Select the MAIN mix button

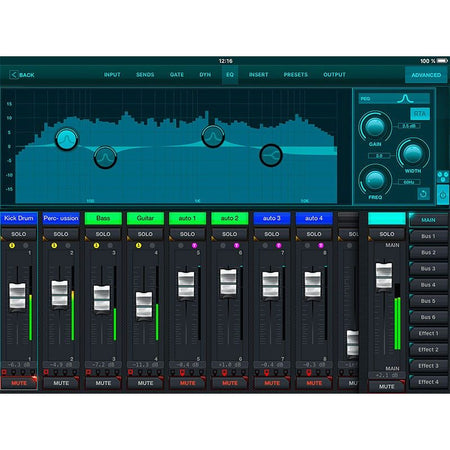click(428, 220)
